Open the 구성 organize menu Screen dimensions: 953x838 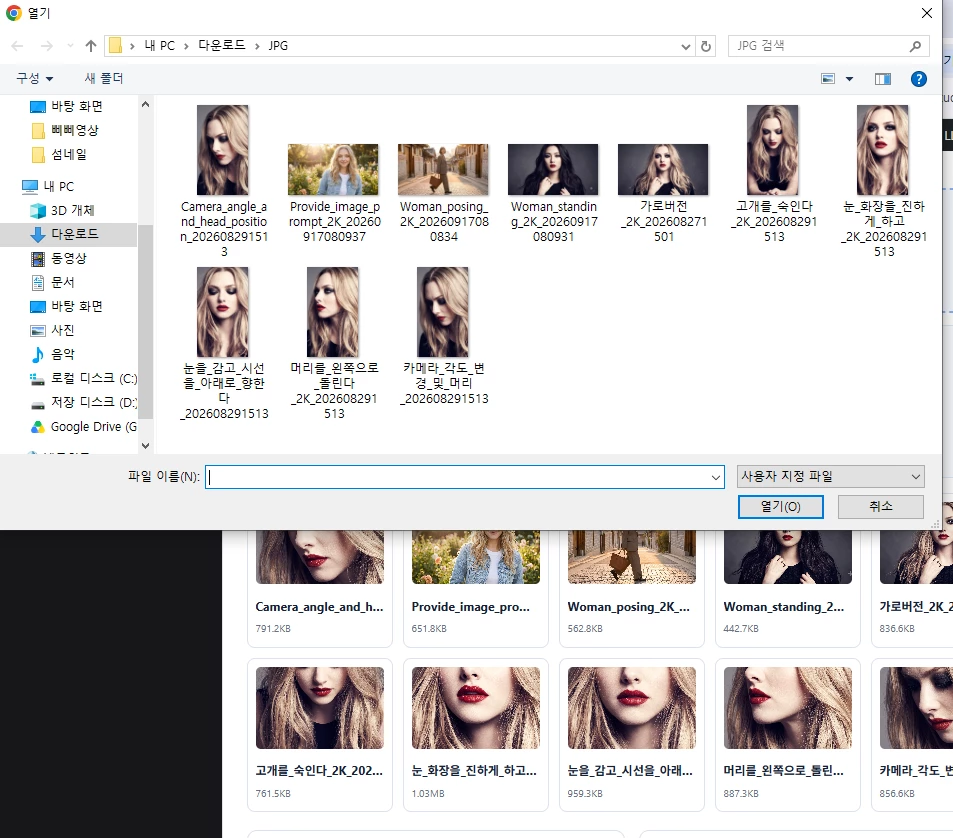[35, 78]
